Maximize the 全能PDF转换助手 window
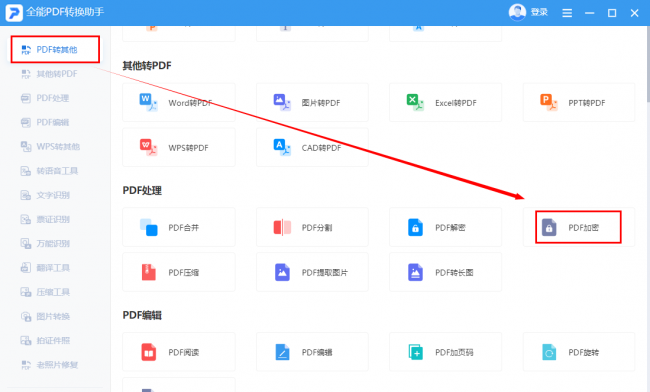This screenshot has width=650, height=392. [x=612, y=13]
